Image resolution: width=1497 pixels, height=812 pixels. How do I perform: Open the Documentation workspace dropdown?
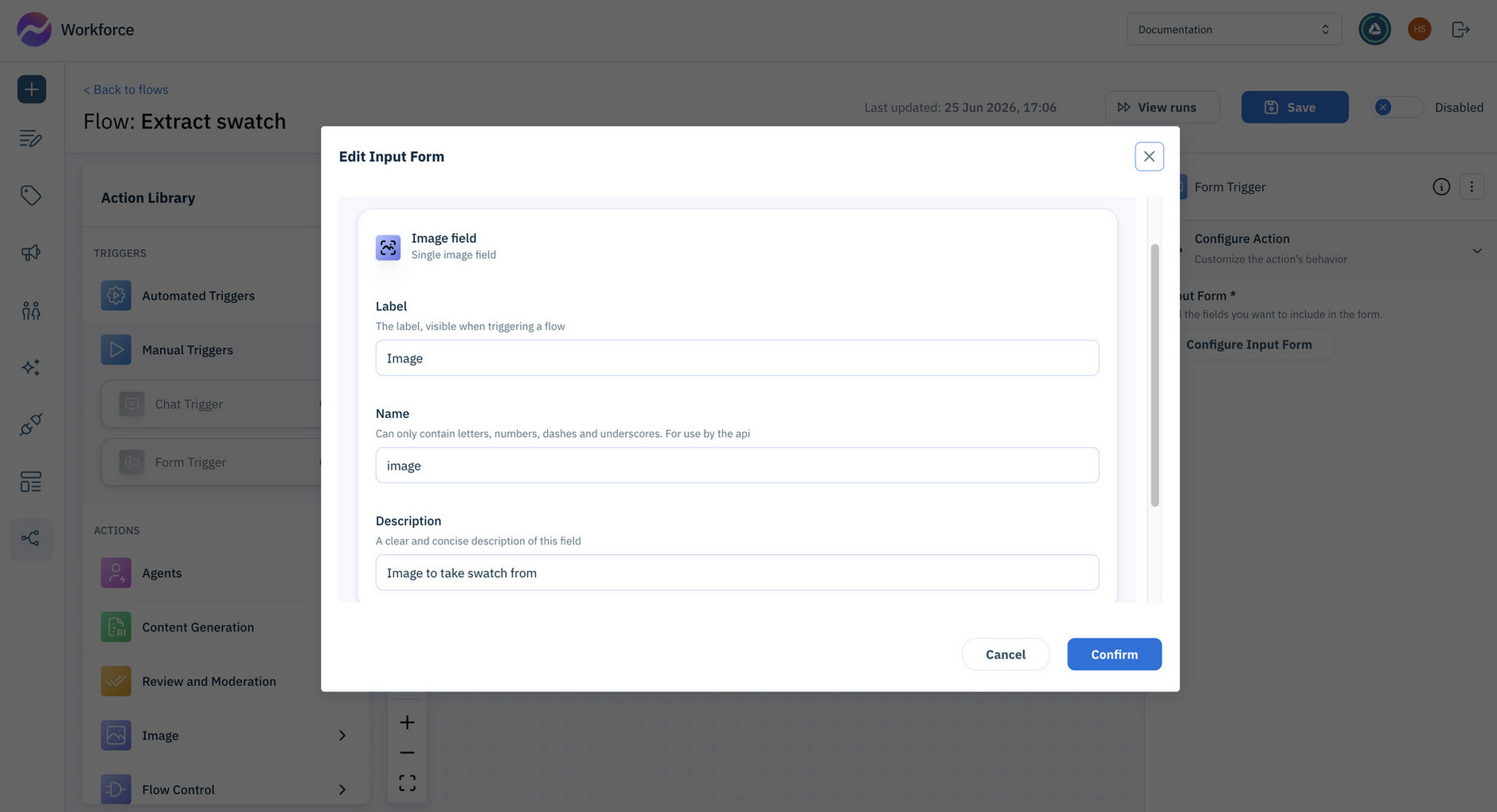click(x=1233, y=29)
